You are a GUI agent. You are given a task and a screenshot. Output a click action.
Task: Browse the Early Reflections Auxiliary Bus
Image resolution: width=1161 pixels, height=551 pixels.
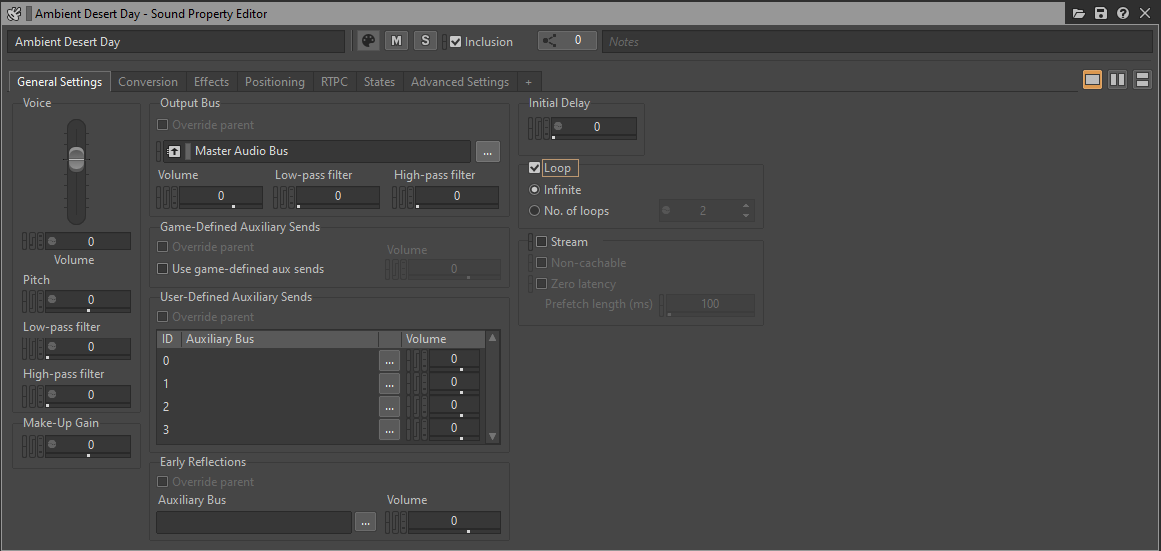coord(365,521)
